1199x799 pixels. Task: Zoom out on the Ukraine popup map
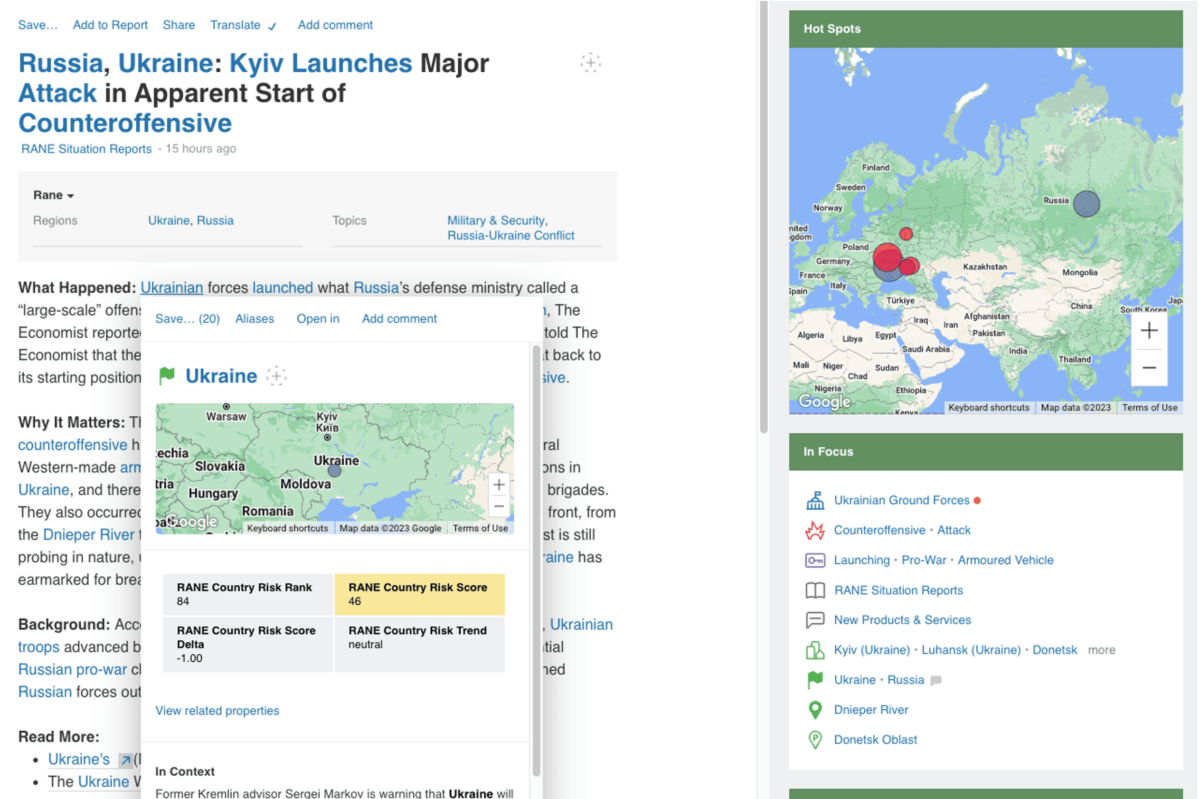click(499, 506)
